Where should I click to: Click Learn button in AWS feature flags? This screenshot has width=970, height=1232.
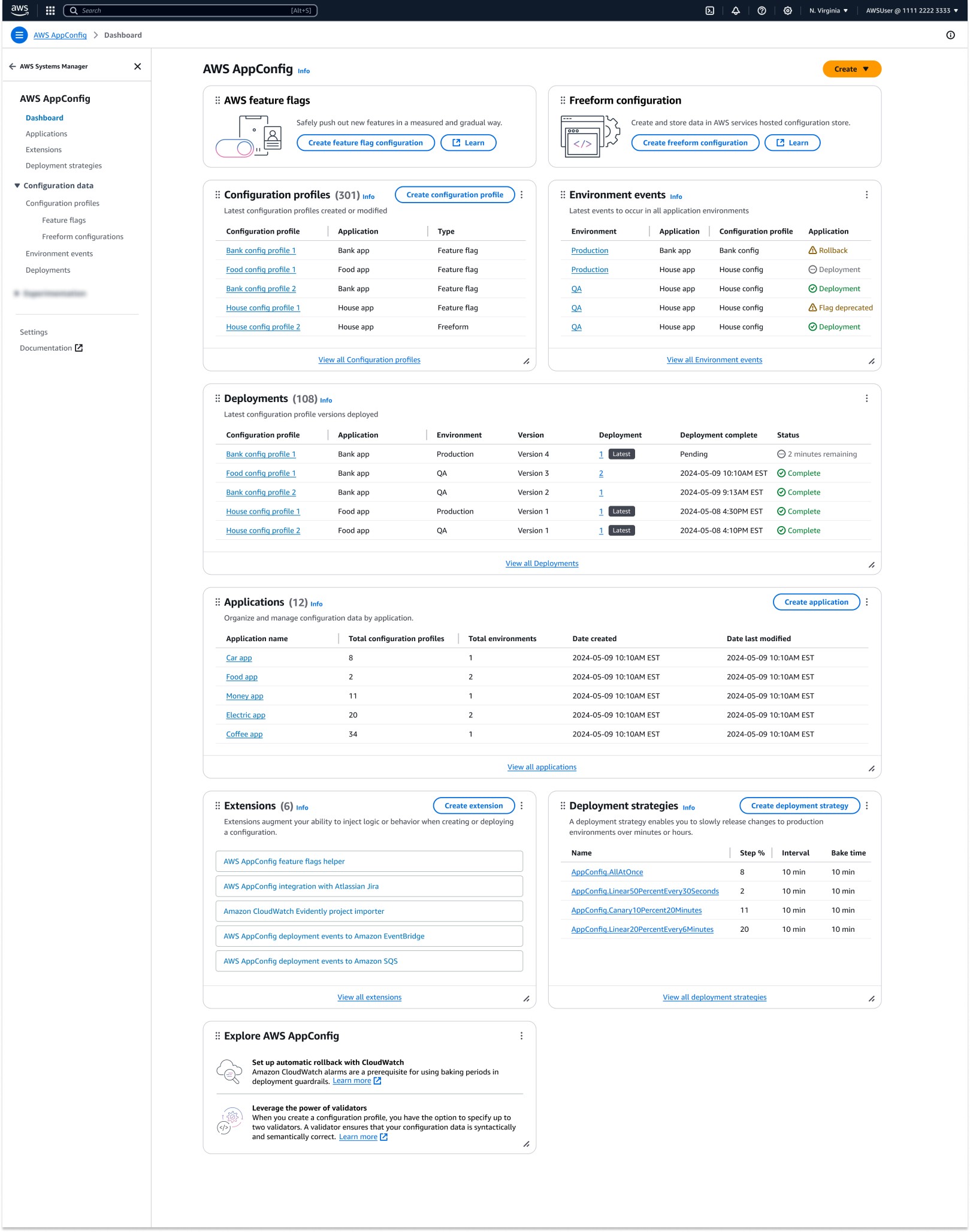click(x=468, y=143)
